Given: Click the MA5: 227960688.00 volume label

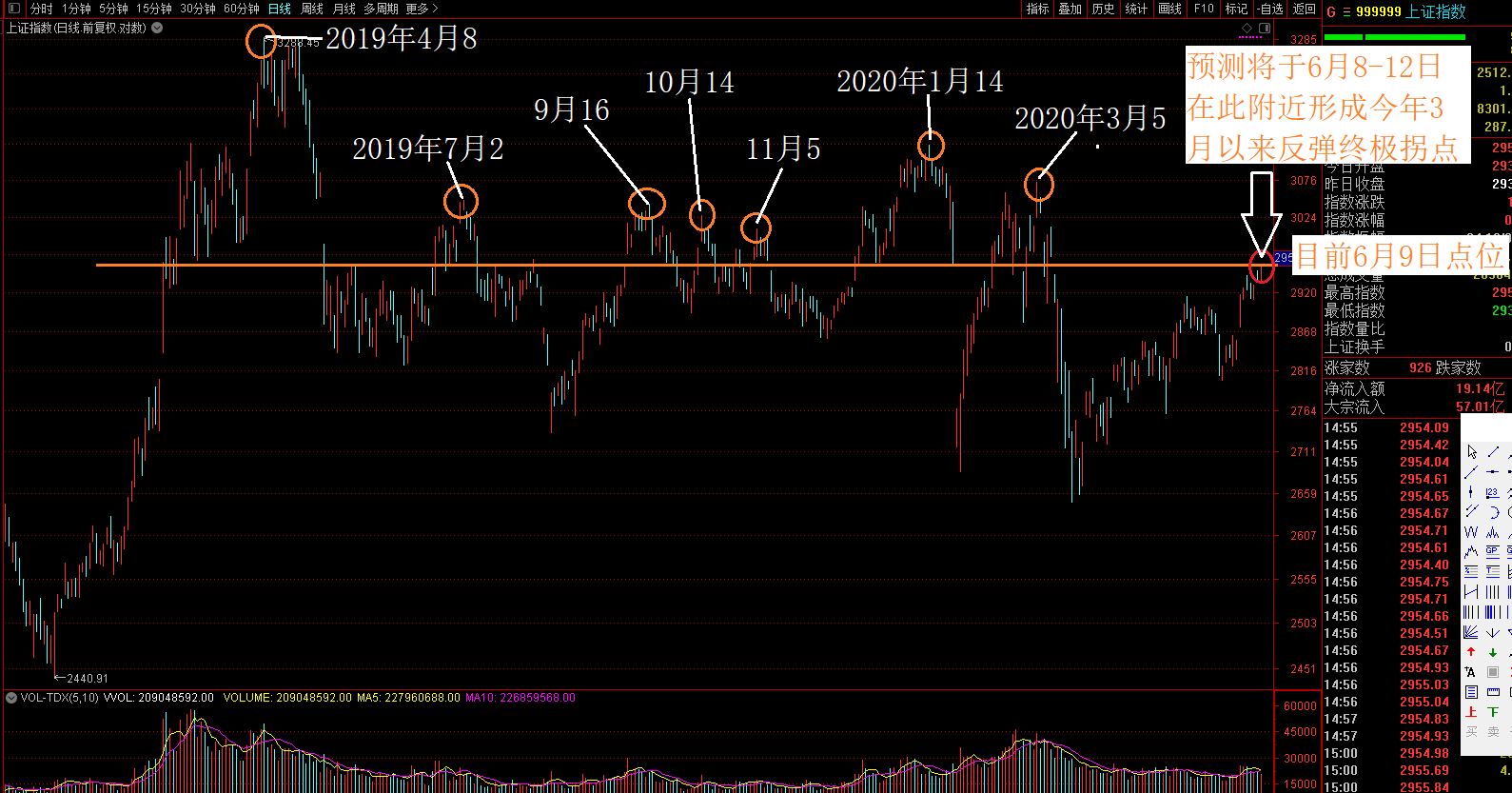Looking at the screenshot, I should pyautogui.click(x=408, y=698).
